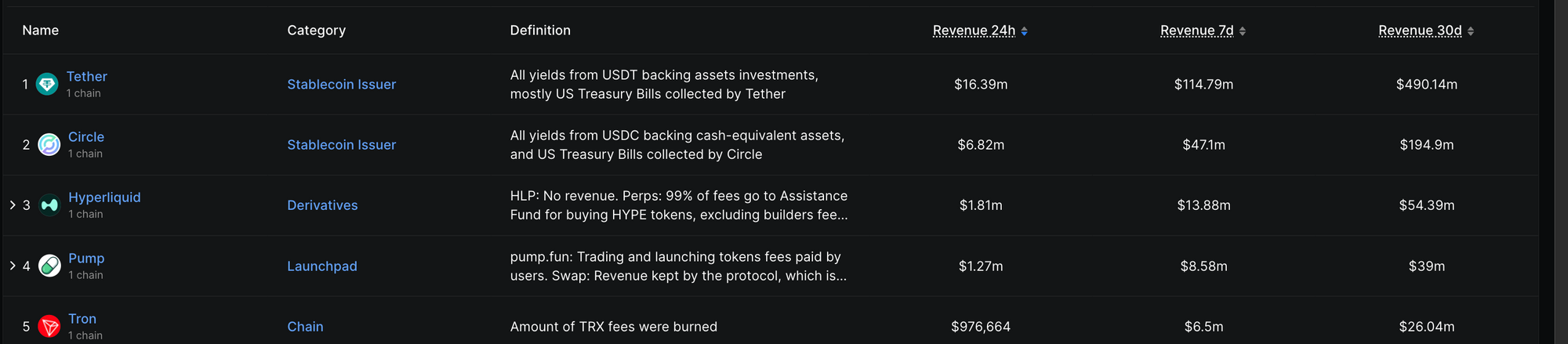Open Stablecoin Issuer category for Tether
The height and width of the screenshot is (344, 1568).
coord(341,85)
